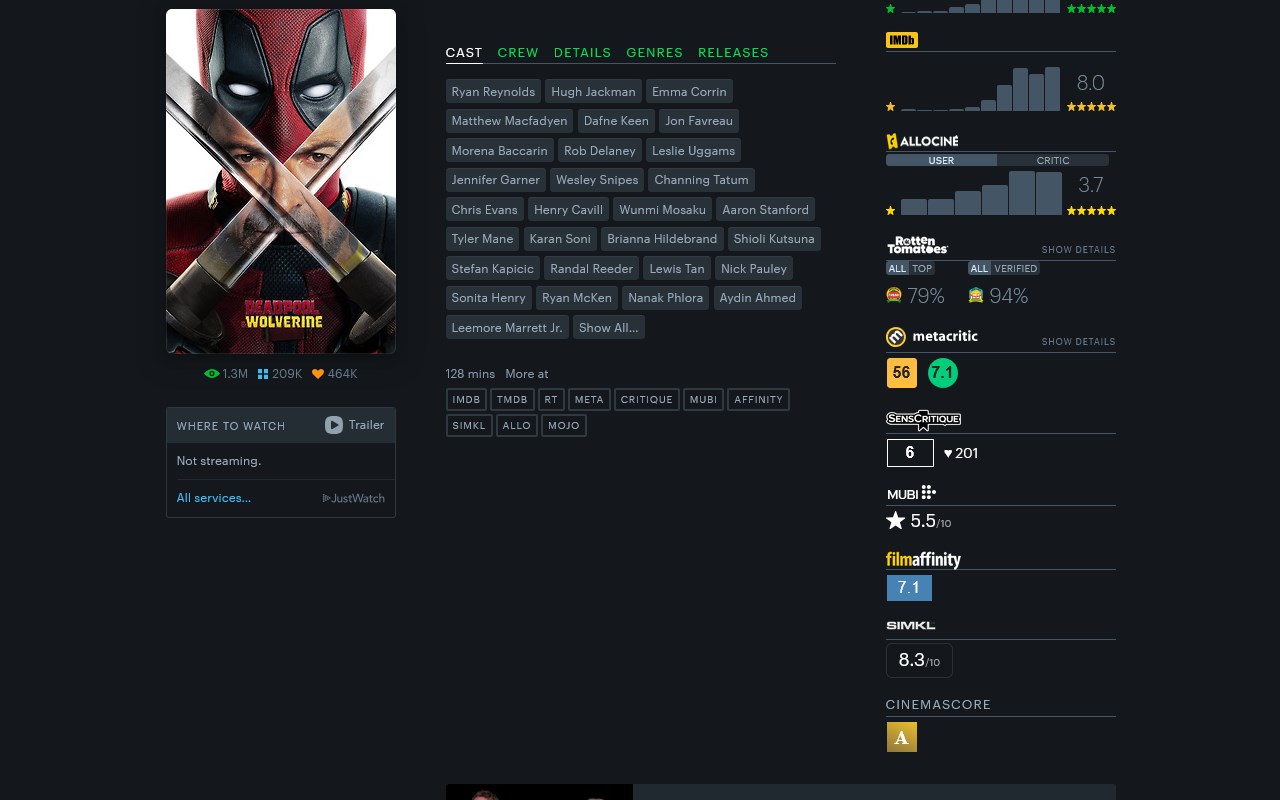Open the AFFINITY external link button
This screenshot has height=800, width=1280.
coord(758,399)
